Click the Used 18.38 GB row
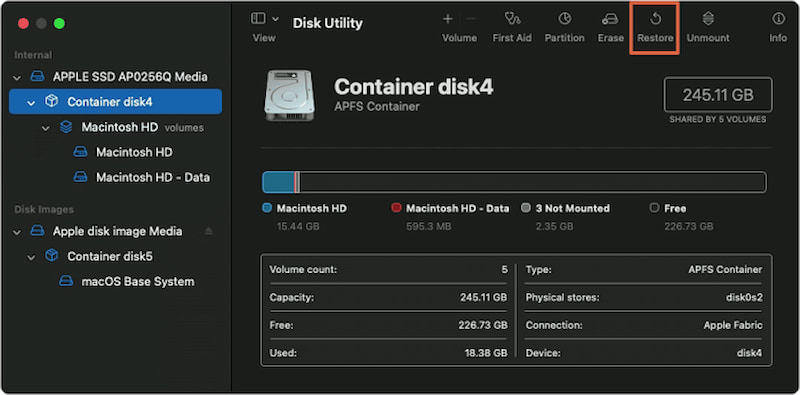The image size is (800, 395). (388, 353)
